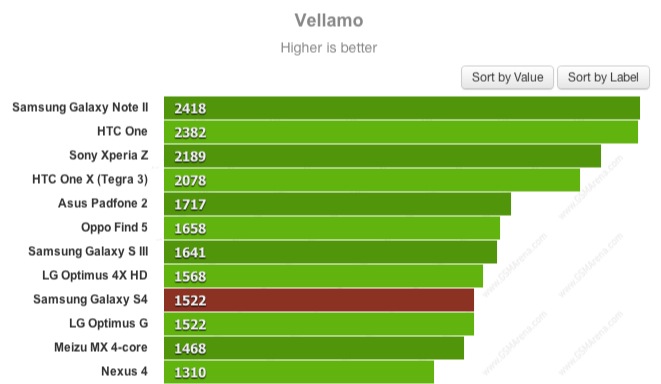
Task: Select the Samsung Galaxy Note II bar
Action: click(x=402, y=108)
